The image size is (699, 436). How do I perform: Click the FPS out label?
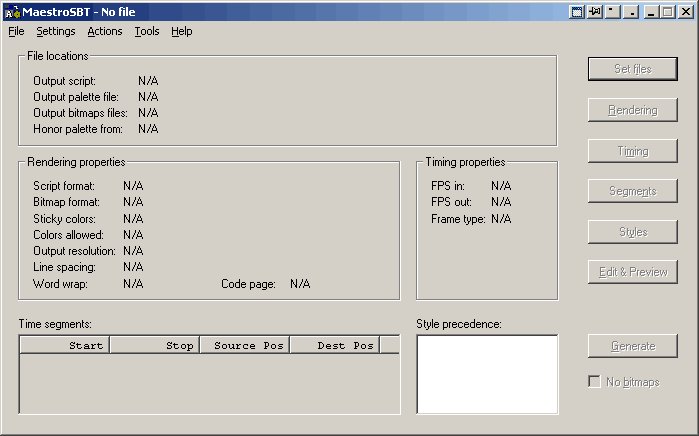[x=451, y=202]
